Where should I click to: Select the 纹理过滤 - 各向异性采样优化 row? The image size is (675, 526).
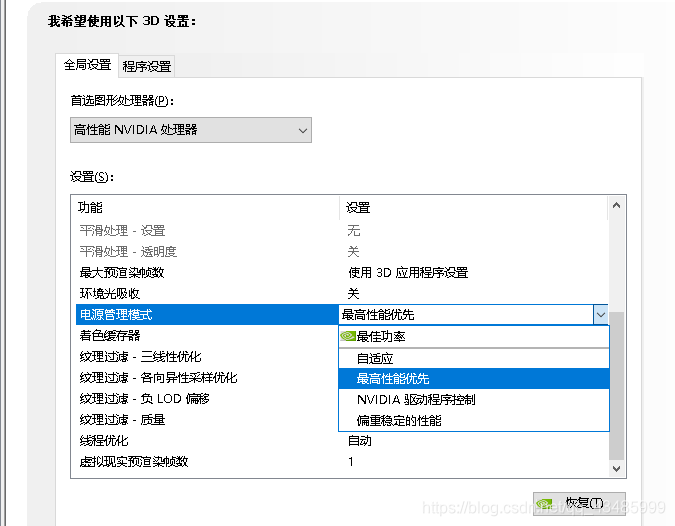(207, 378)
